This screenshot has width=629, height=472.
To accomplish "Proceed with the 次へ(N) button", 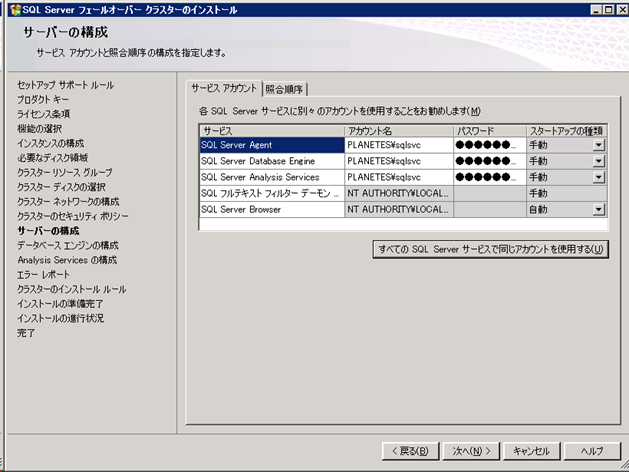I will point(471,451).
